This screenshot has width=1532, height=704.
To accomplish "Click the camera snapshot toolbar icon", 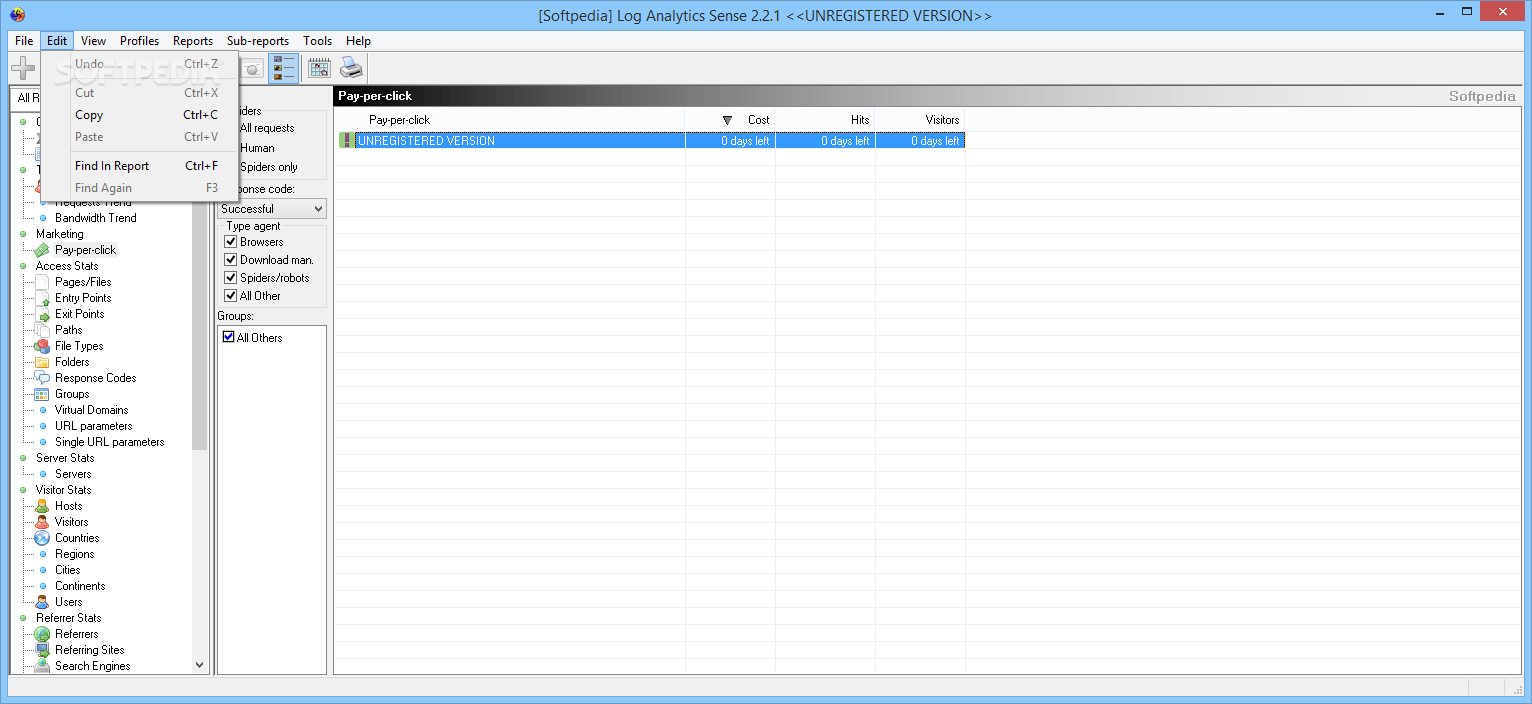I will [x=252, y=68].
